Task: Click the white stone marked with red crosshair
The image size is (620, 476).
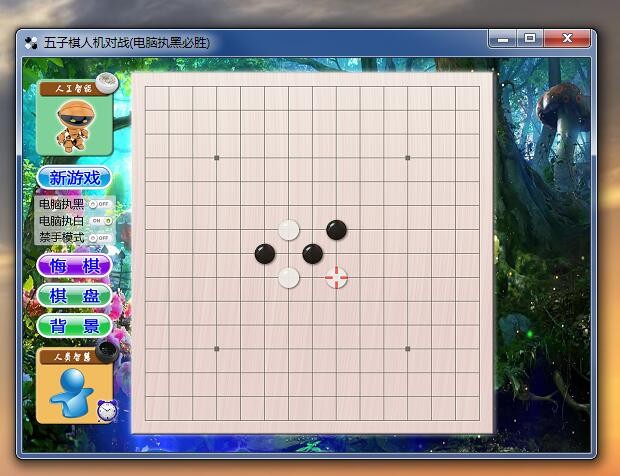Action: click(337, 278)
